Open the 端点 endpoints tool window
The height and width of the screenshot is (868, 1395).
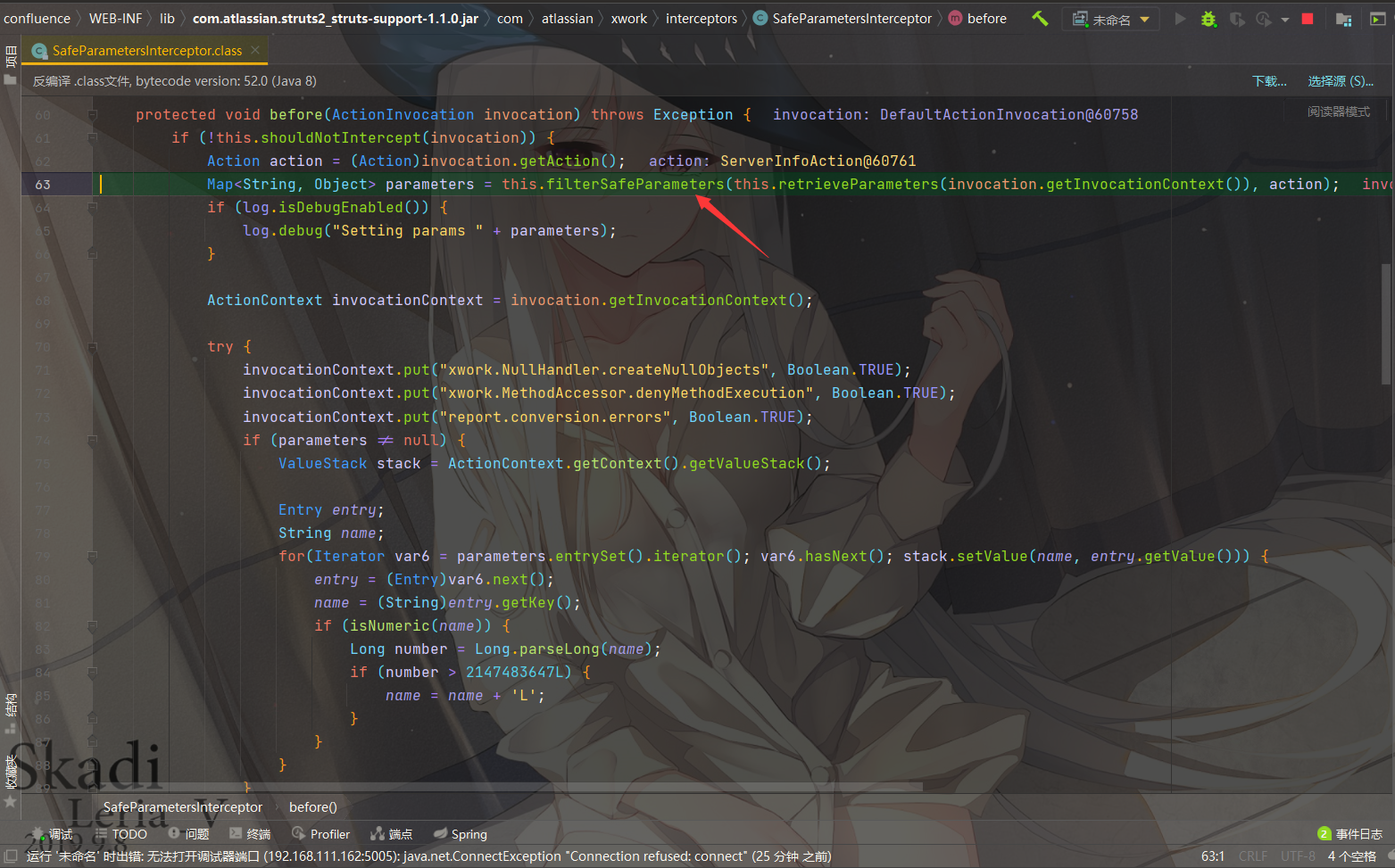click(392, 834)
